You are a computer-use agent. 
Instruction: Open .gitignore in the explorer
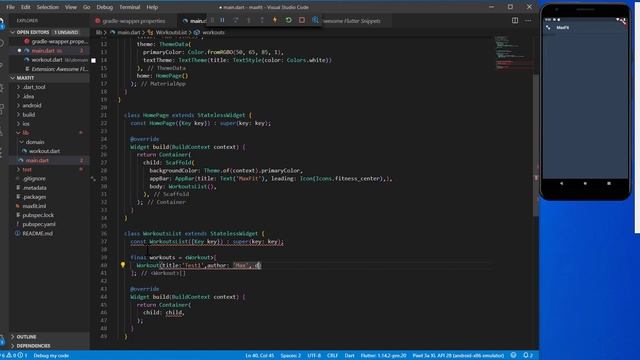pyautogui.click(x=34, y=178)
